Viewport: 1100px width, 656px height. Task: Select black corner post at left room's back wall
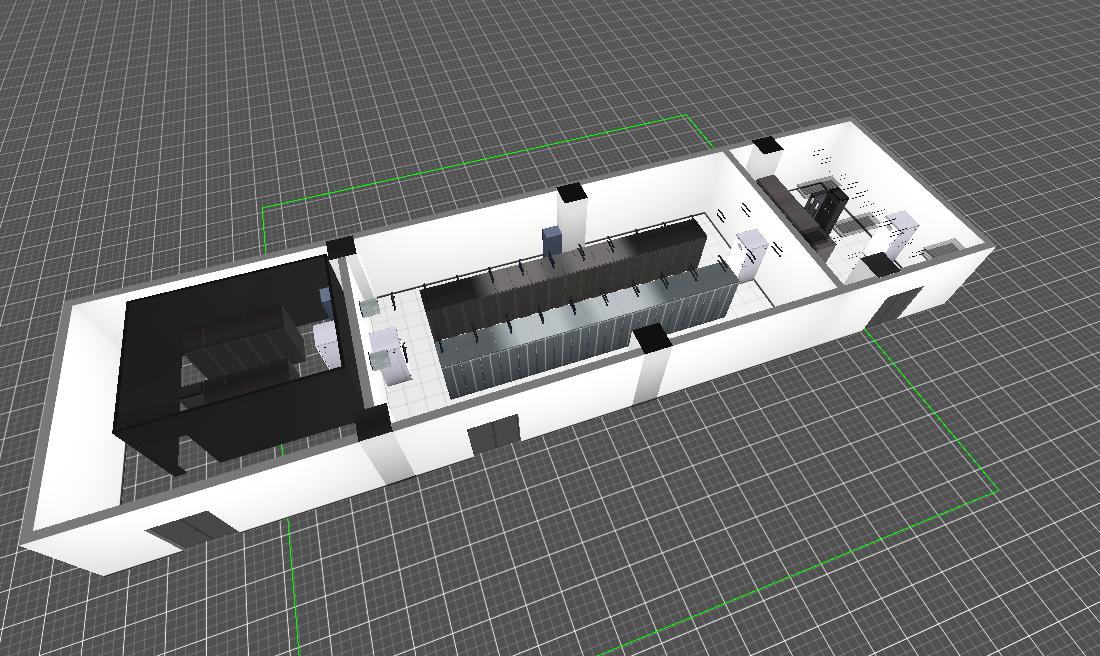[340, 247]
